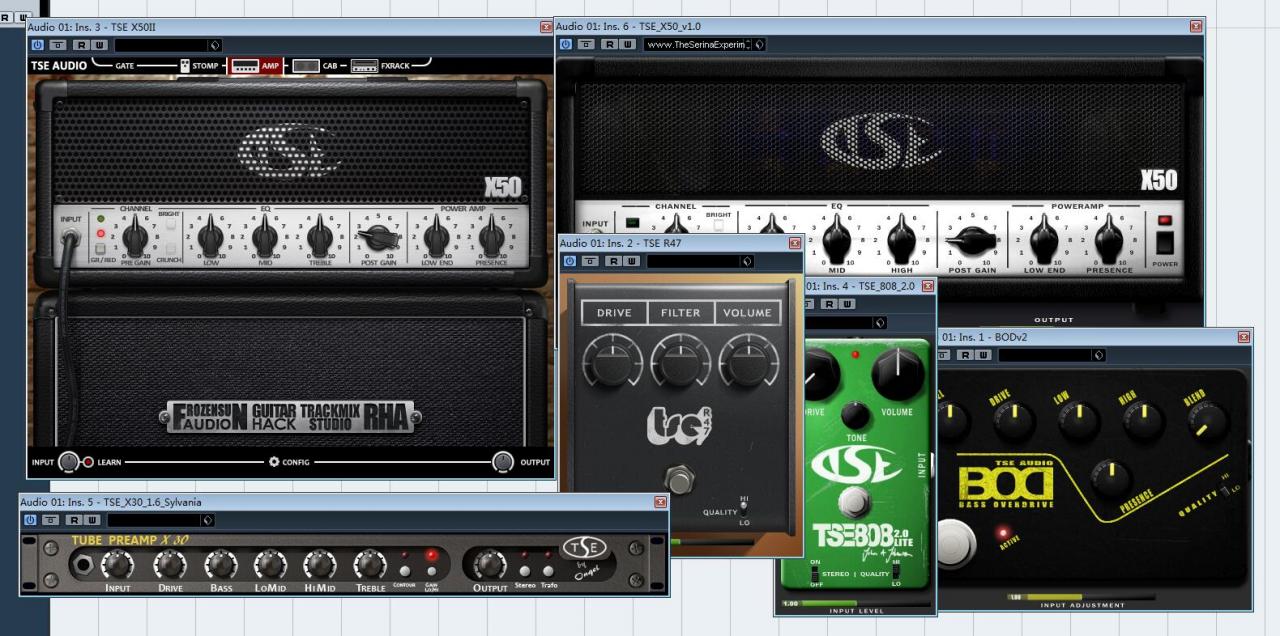
Task: Click the INPUT LEVEL slider on TSE 808
Action: (x=857, y=603)
